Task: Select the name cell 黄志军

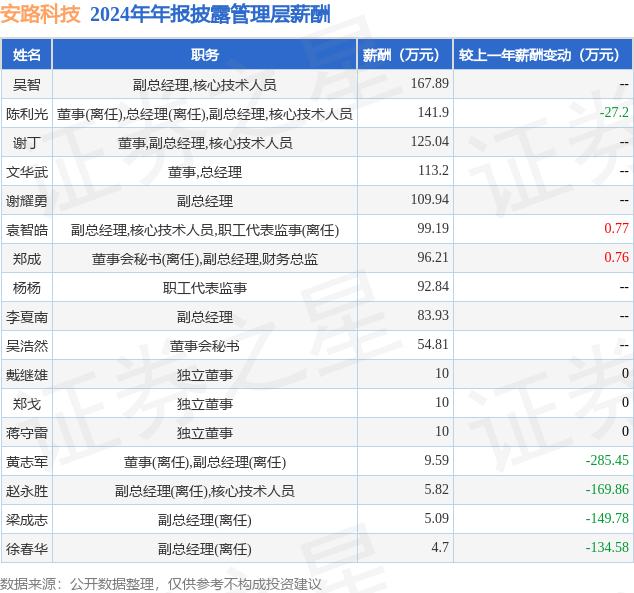Action: (27, 462)
